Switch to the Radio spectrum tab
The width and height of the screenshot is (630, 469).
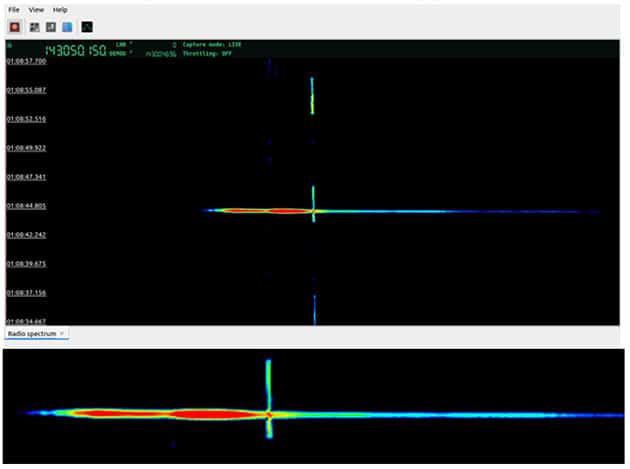tap(32, 332)
